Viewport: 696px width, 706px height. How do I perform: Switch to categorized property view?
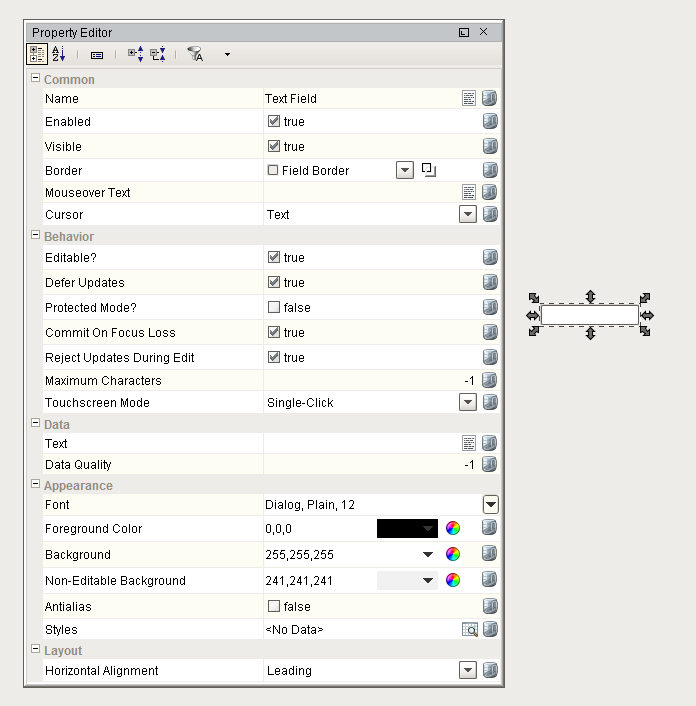[x=36, y=55]
